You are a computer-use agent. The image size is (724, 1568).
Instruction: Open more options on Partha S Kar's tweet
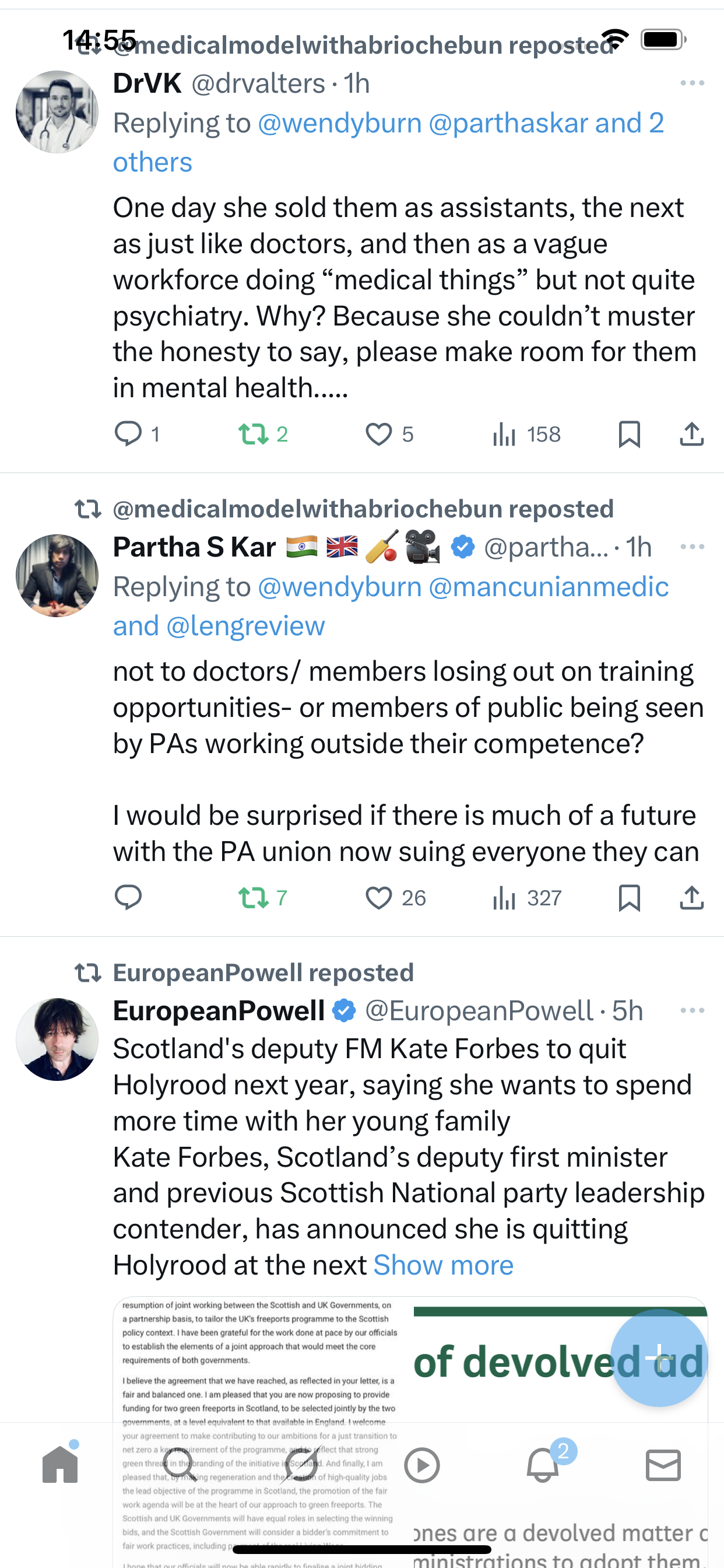point(692,547)
